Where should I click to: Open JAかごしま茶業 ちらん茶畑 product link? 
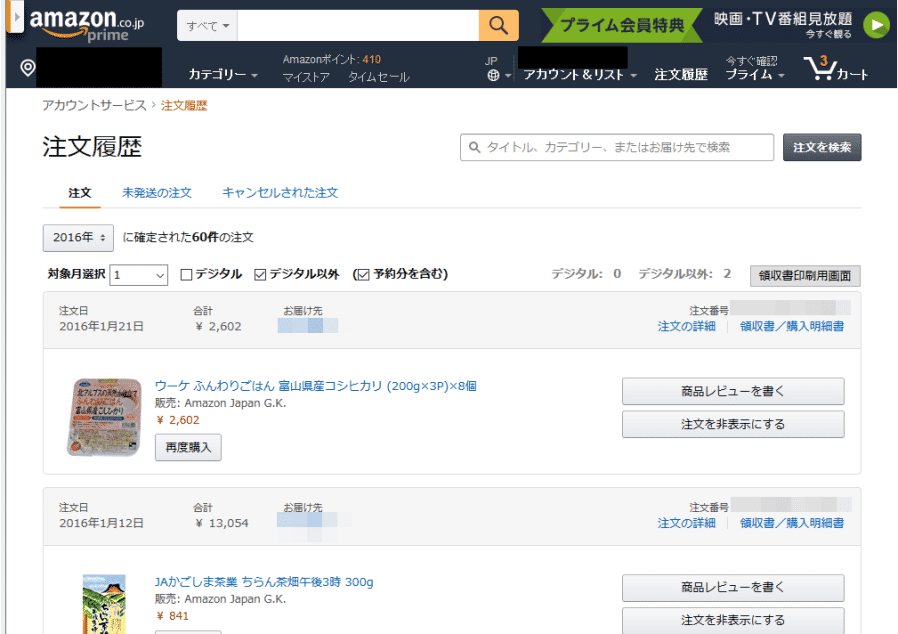coord(264,582)
